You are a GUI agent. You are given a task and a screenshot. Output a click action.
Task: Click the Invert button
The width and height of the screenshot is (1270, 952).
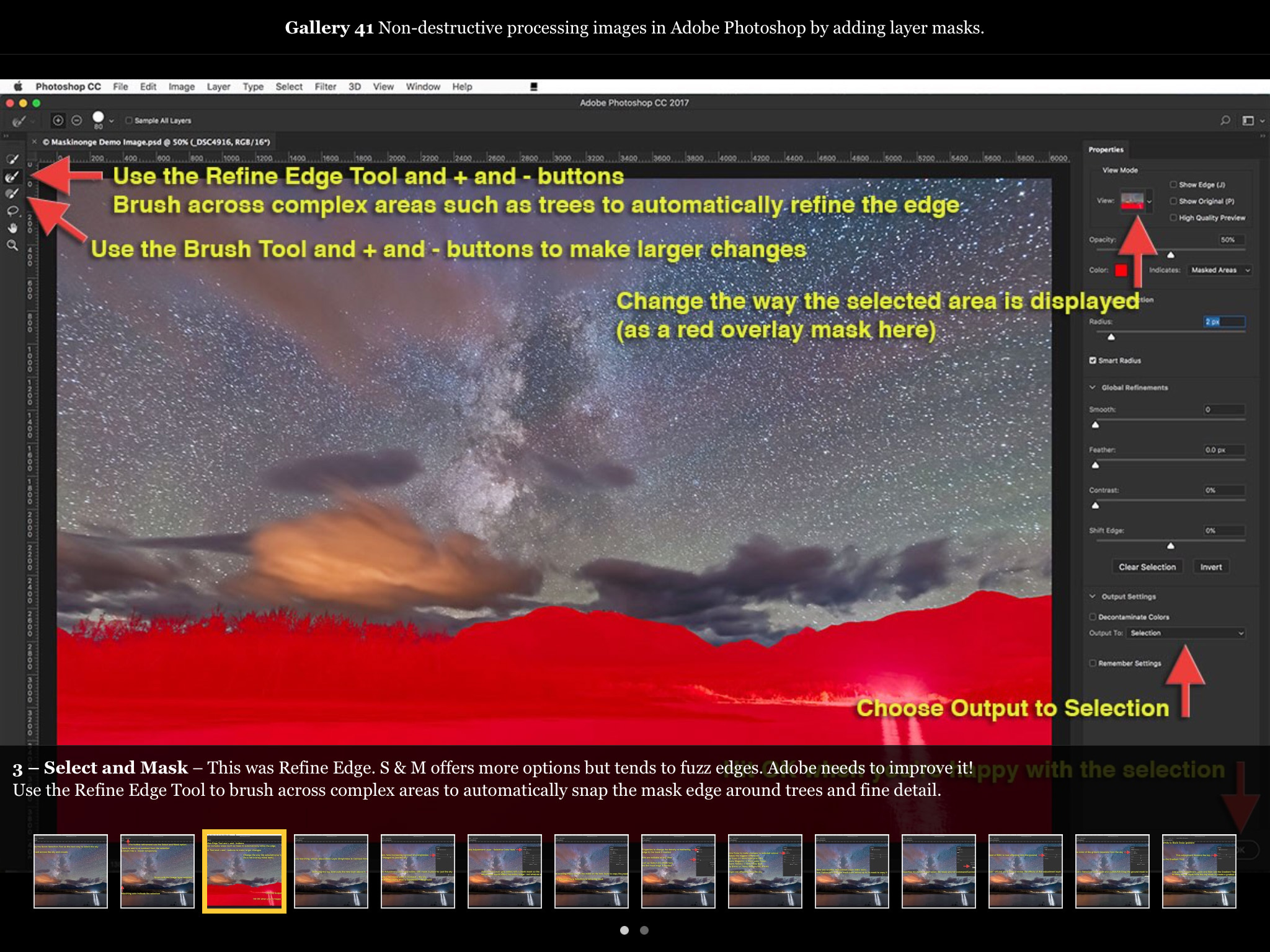(1210, 566)
